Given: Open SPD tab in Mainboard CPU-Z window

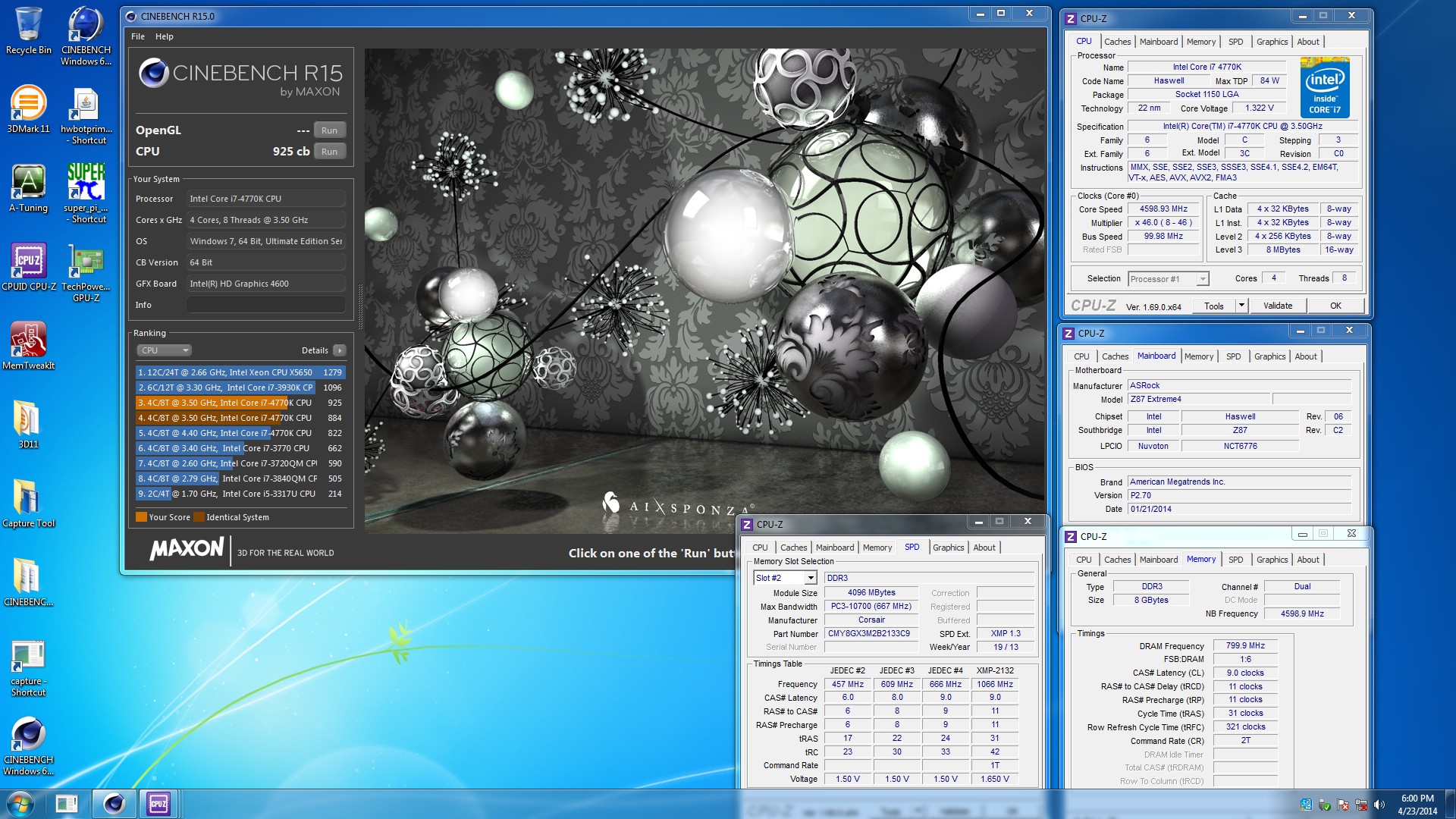Looking at the screenshot, I should [1234, 356].
